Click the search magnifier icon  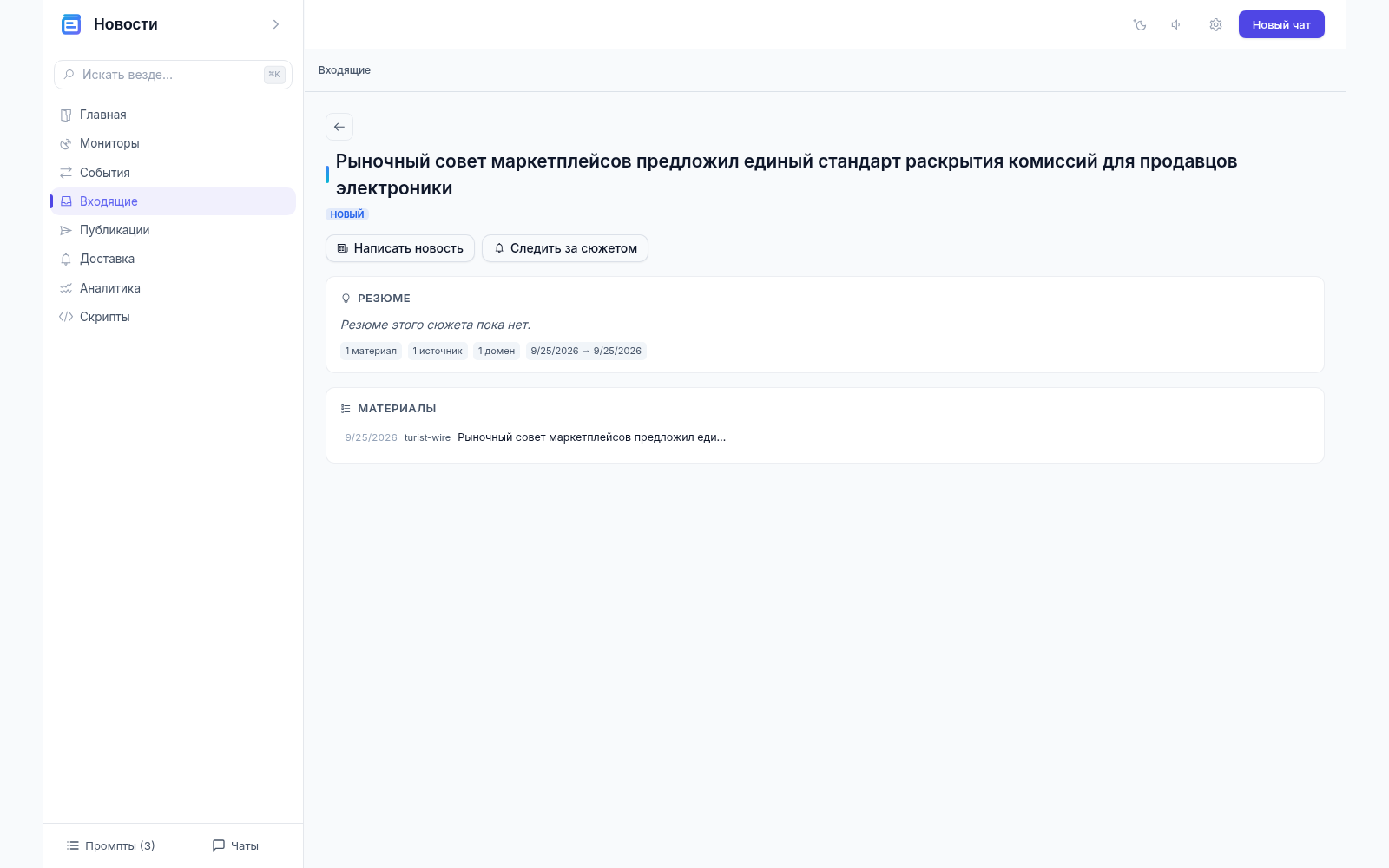tap(69, 75)
